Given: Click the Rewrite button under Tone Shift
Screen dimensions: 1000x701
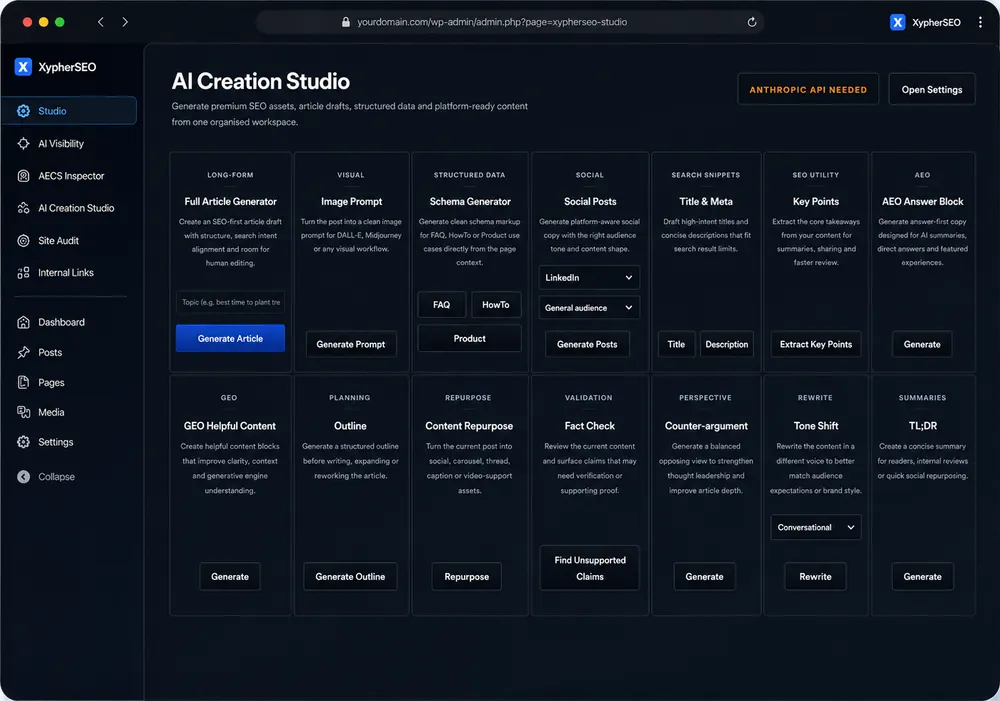Looking at the screenshot, I should [815, 577].
